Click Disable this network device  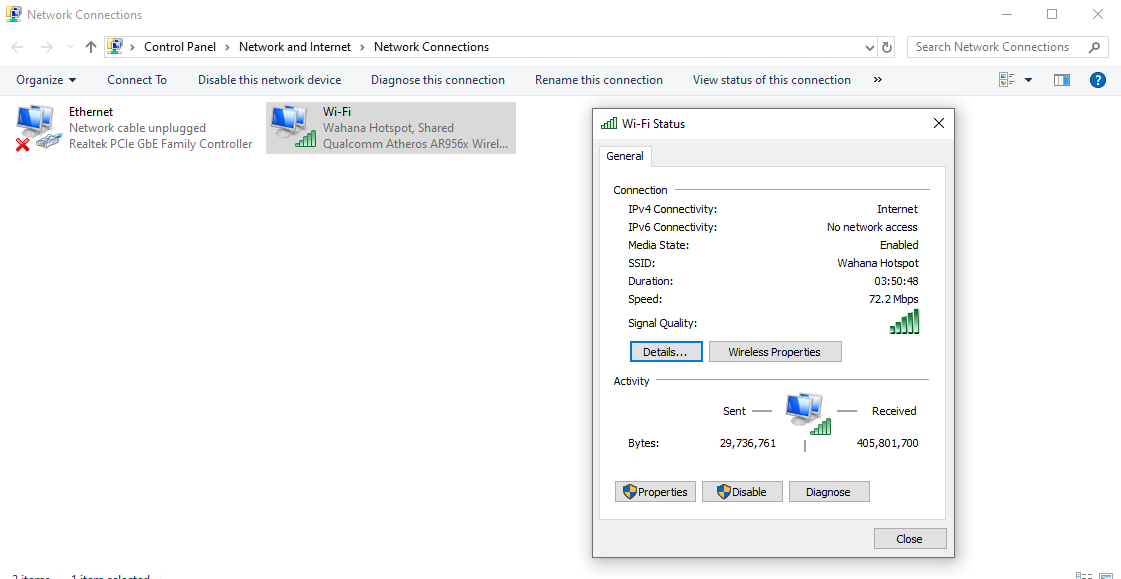pyautogui.click(x=269, y=80)
